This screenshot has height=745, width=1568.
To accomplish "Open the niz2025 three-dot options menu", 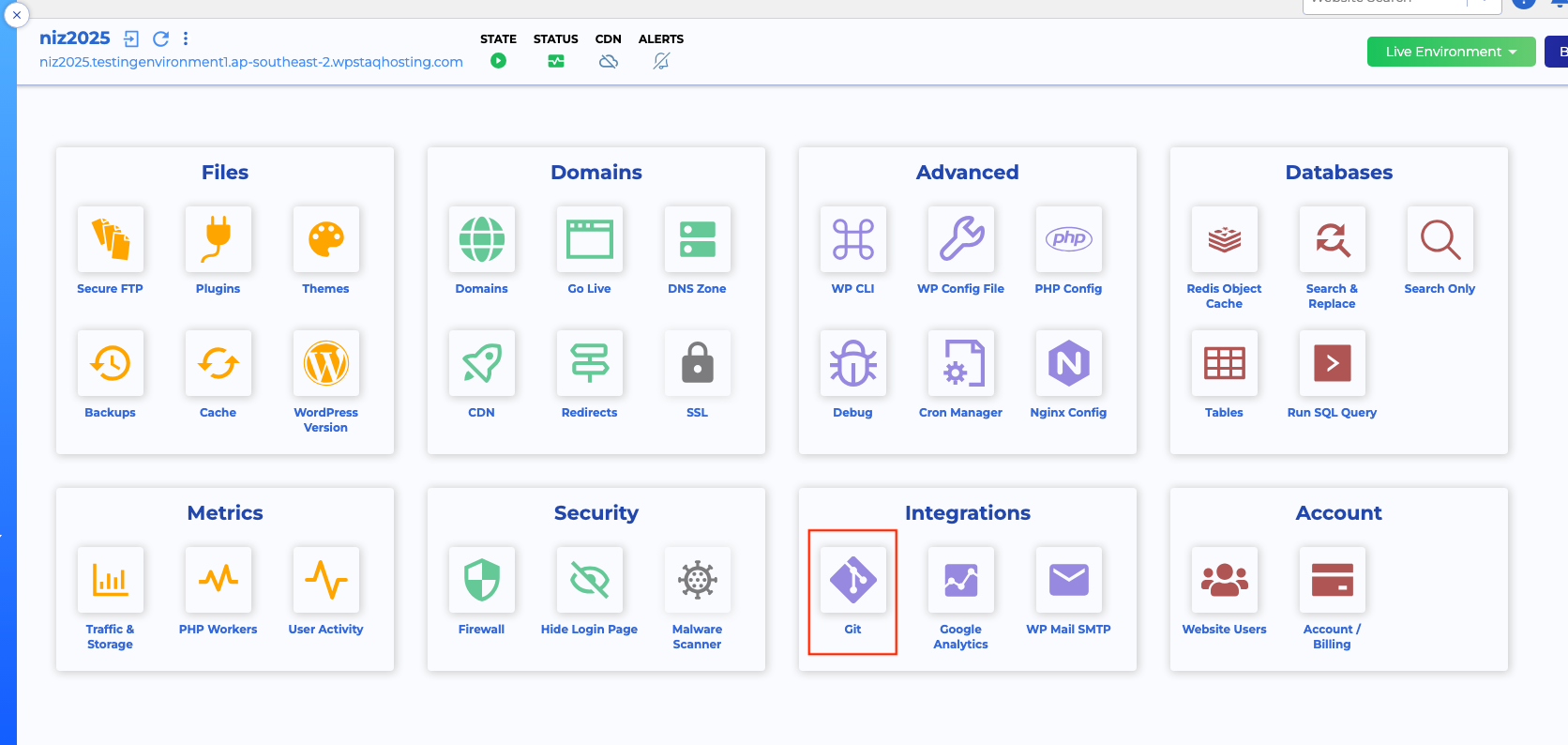I will (186, 38).
